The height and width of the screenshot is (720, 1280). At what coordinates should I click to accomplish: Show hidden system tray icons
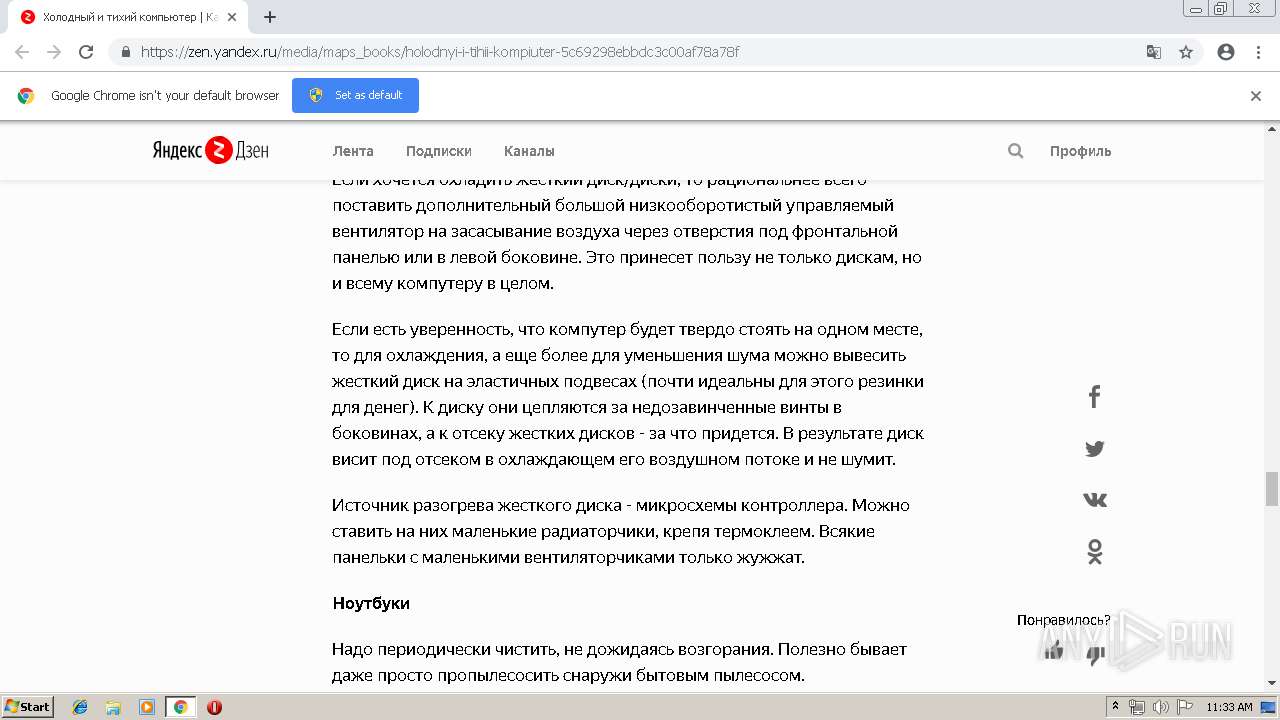pos(1116,707)
